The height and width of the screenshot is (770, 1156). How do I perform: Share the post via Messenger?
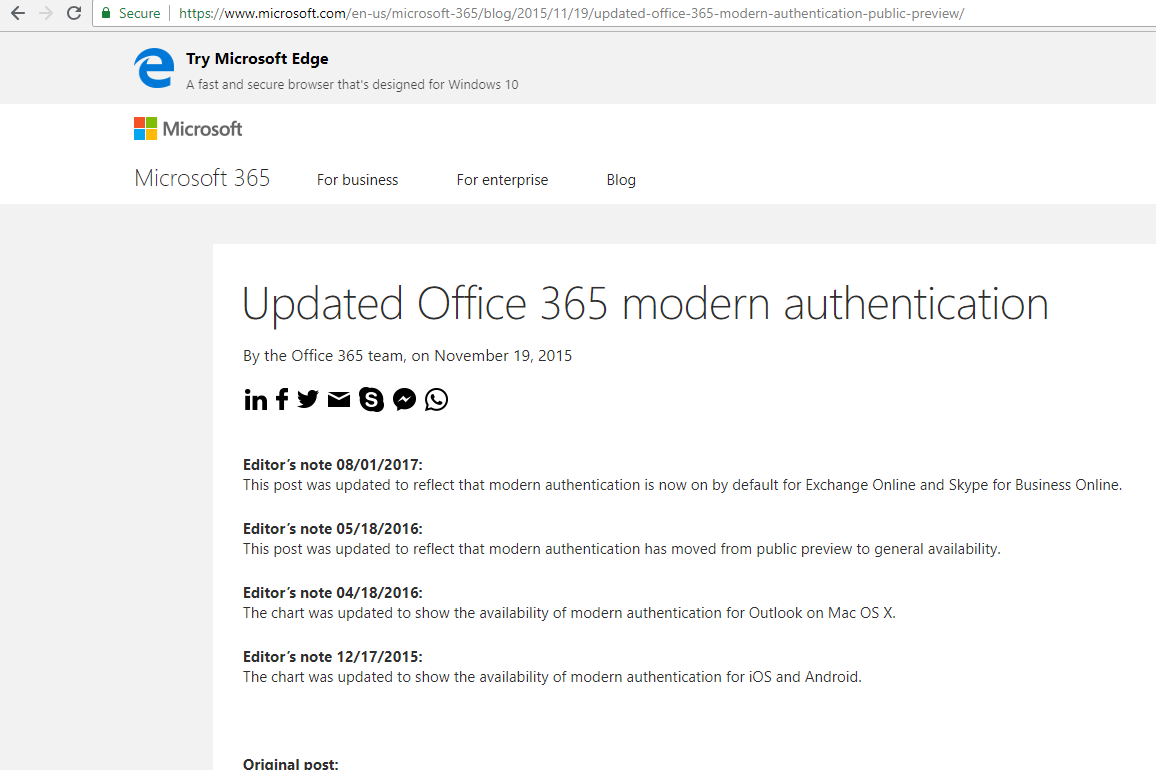click(x=404, y=399)
